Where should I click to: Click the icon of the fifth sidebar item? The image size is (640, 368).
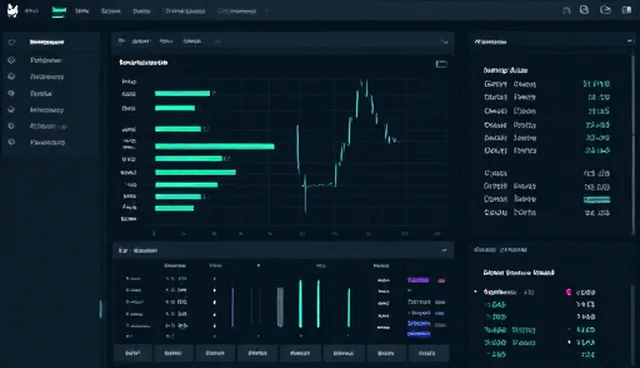[11, 109]
